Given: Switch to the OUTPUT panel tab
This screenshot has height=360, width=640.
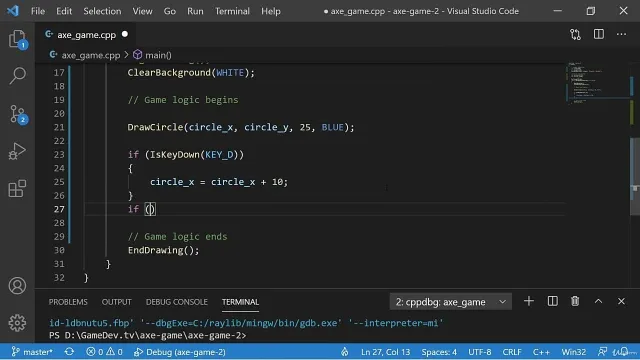Looking at the screenshot, I should pos(117,302).
